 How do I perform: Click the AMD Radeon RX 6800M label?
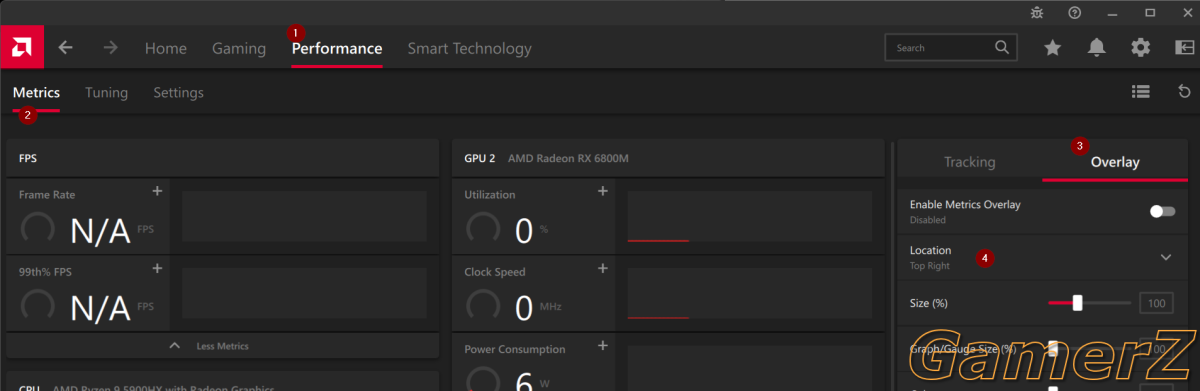[x=568, y=158]
